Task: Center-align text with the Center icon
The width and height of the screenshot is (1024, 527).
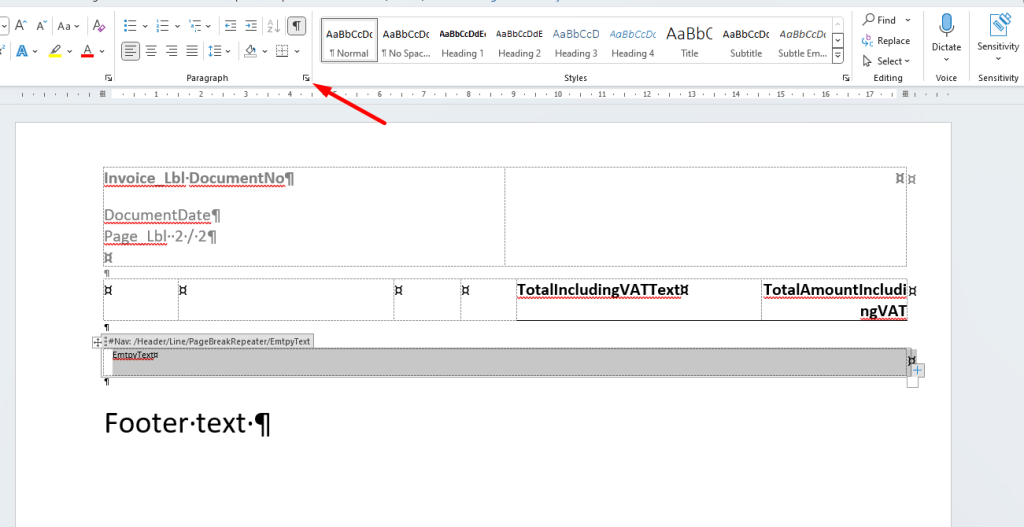Action: 151,50
